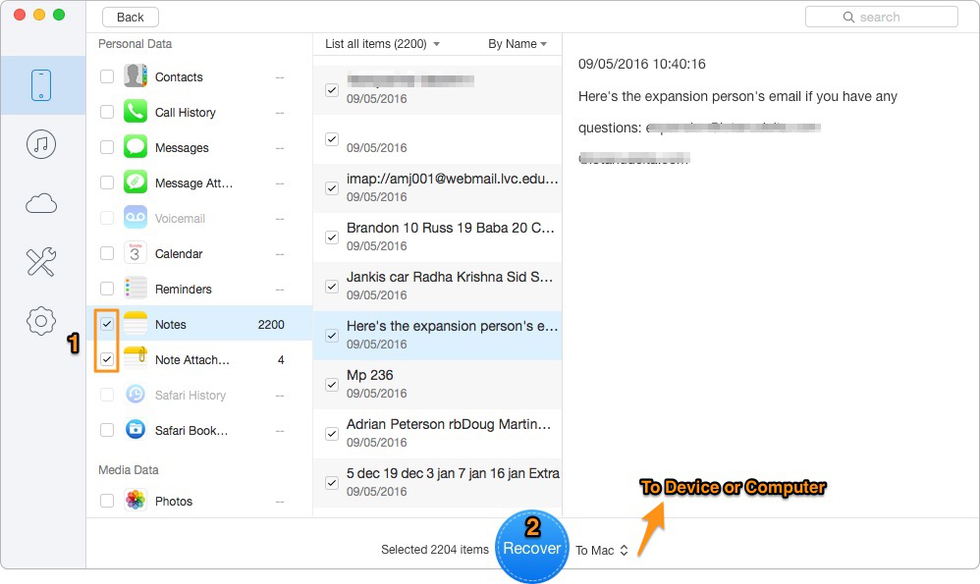The image size is (980, 584).
Task: Open the tools section via the wrench icon
Action: pyautogui.click(x=40, y=262)
